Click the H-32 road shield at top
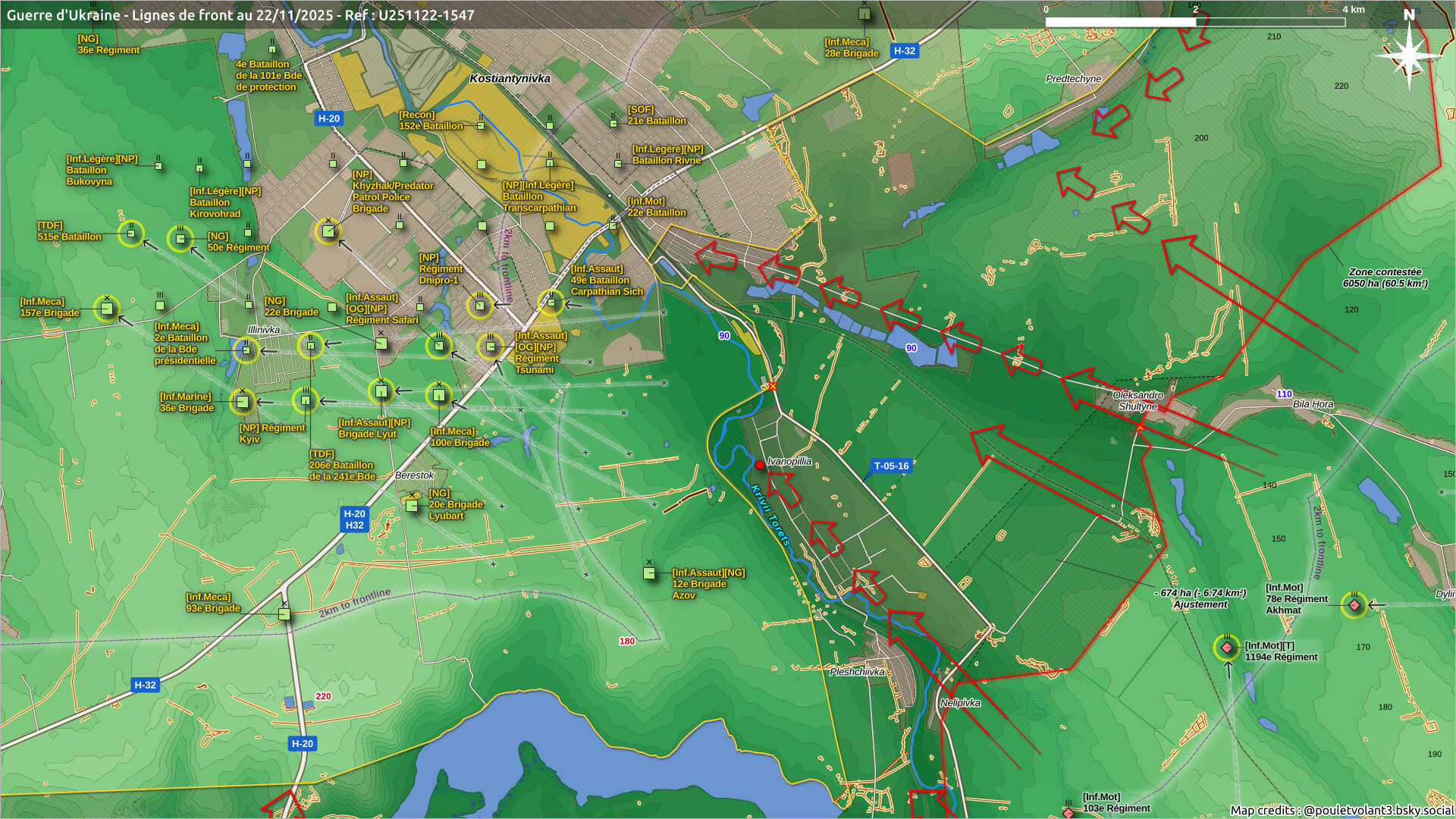This screenshot has height=819, width=1456. click(904, 51)
